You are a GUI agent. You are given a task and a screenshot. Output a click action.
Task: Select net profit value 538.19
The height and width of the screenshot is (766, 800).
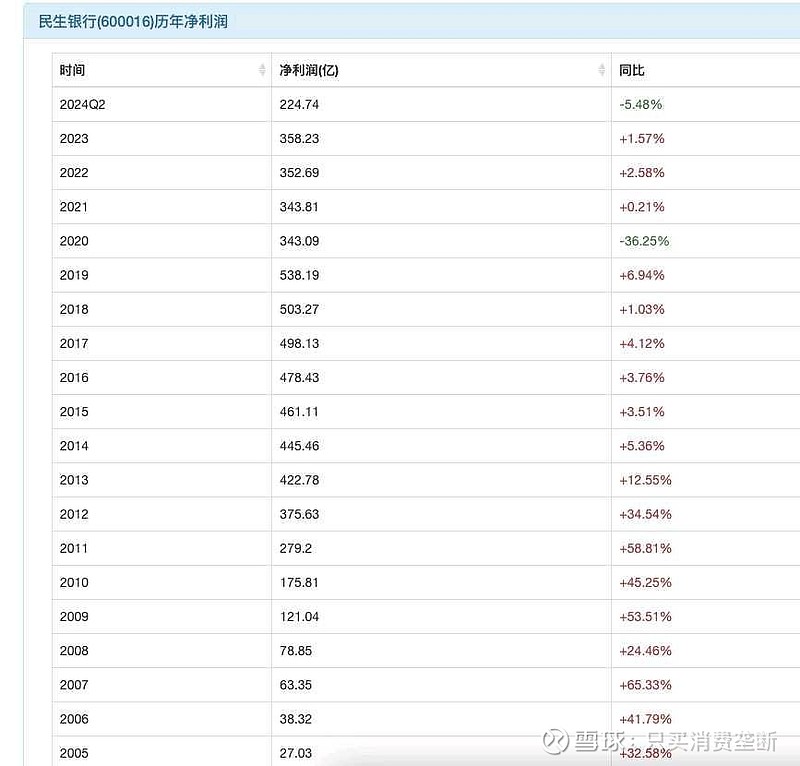(x=299, y=276)
